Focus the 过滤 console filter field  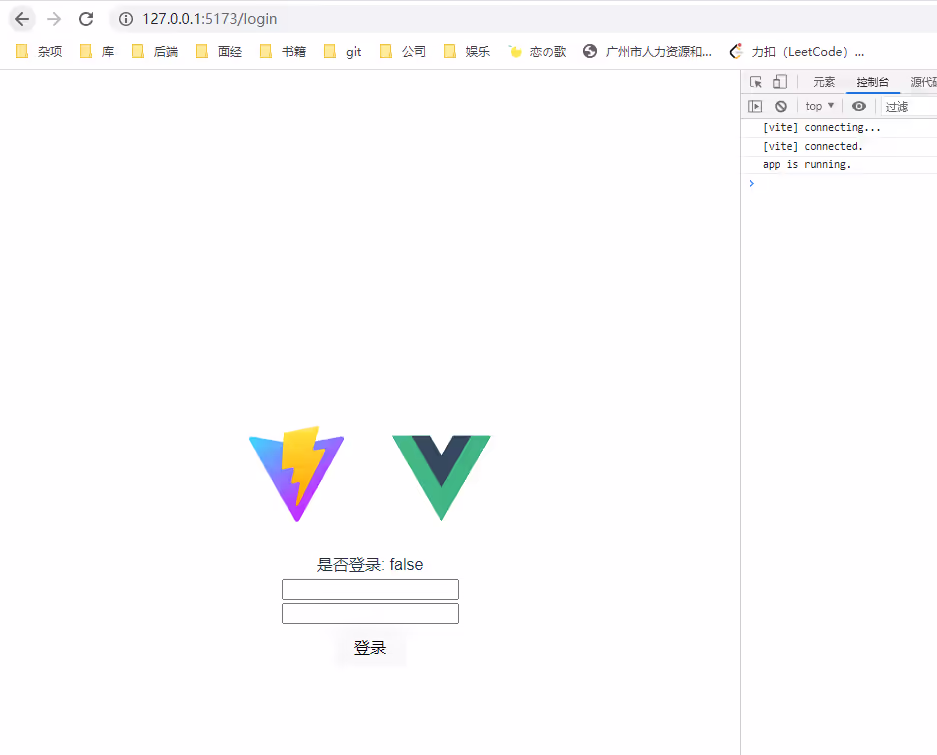coord(910,106)
